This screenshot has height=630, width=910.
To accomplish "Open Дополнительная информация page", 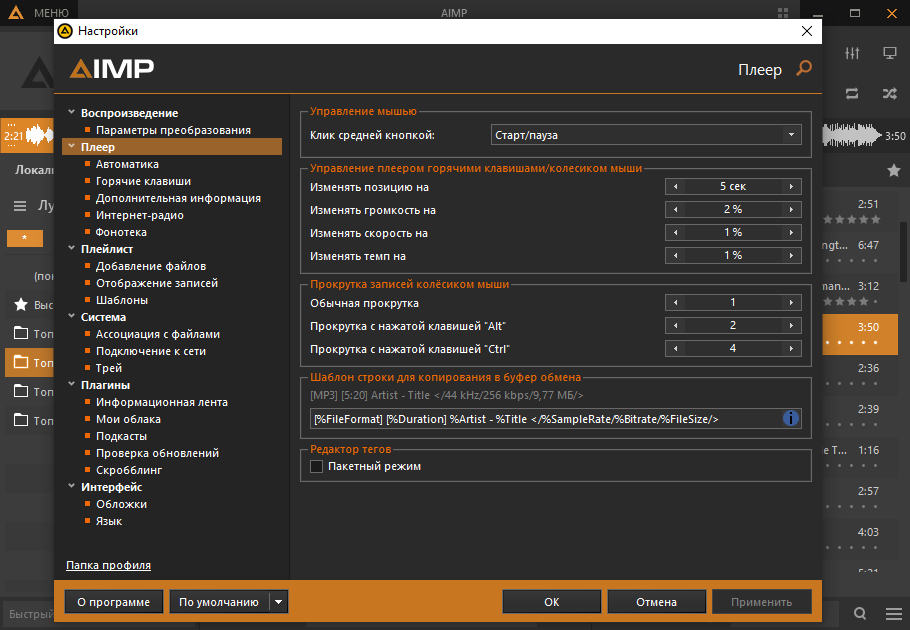I will (x=178, y=198).
